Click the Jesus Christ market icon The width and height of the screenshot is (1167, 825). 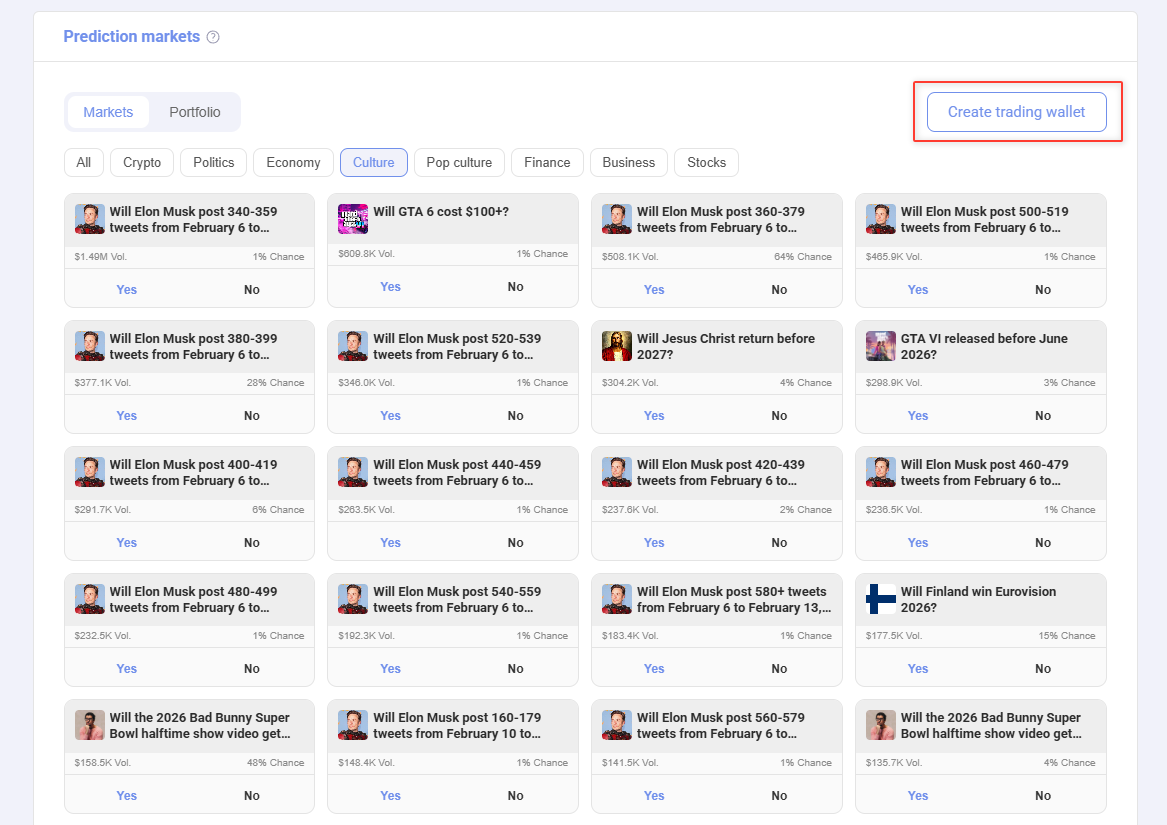click(x=617, y=346)
